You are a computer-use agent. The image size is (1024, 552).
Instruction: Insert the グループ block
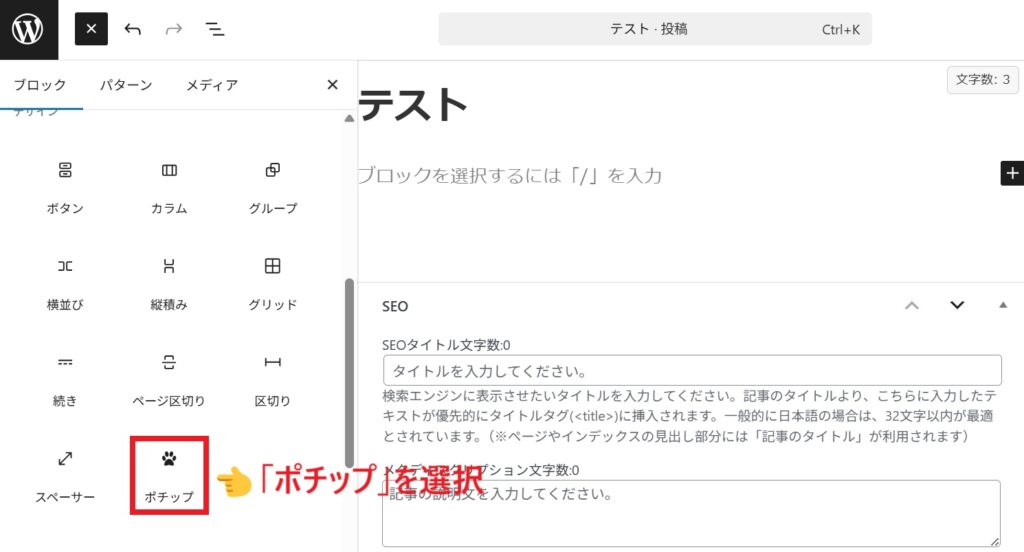click(x=272, y=187)
